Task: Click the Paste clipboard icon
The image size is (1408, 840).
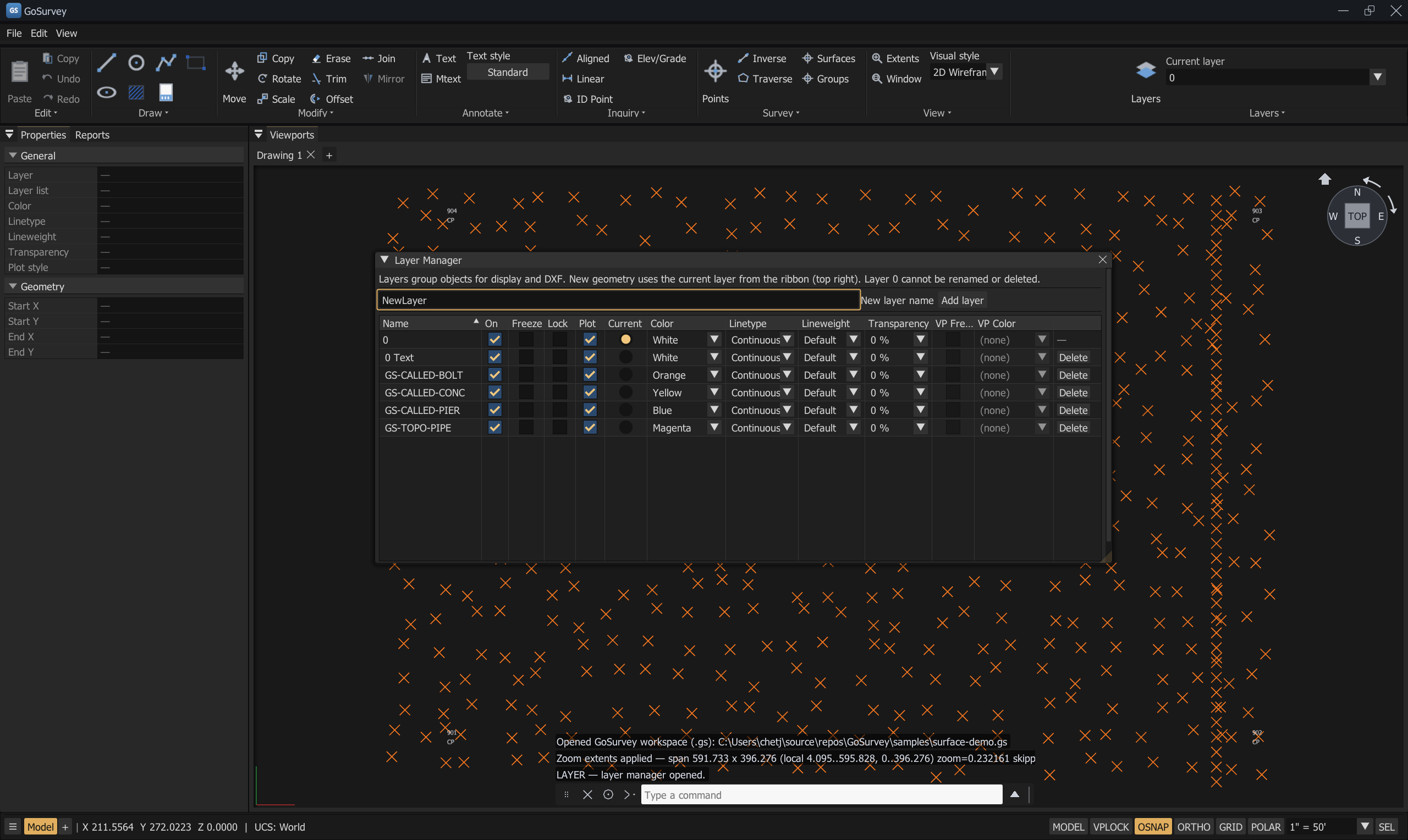Action: pos(19,71)
